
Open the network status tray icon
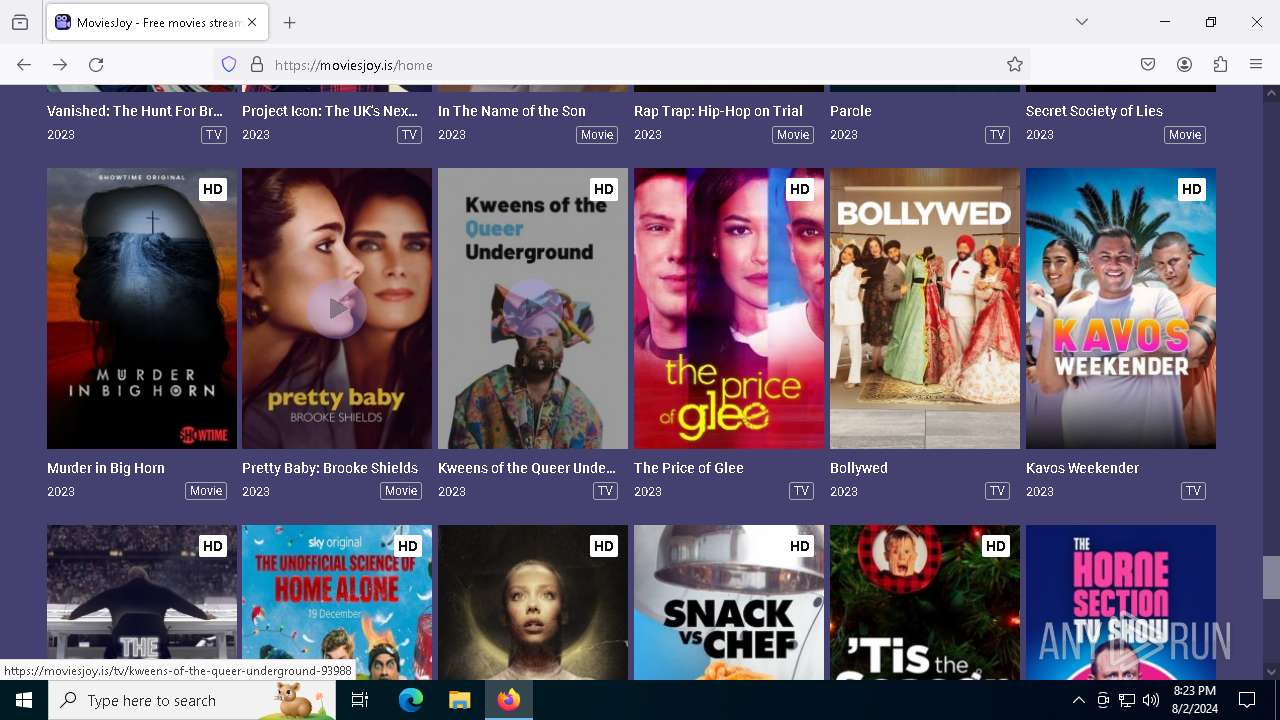[1127, 700]
